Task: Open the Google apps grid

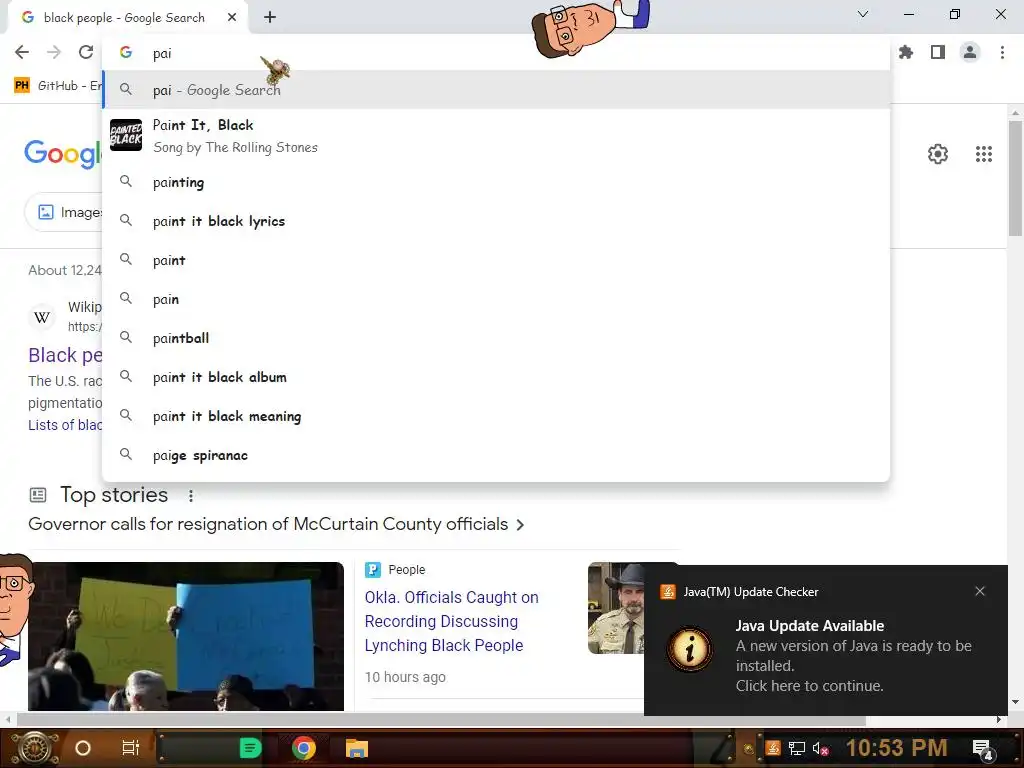Action: click(x=984, y=154)
